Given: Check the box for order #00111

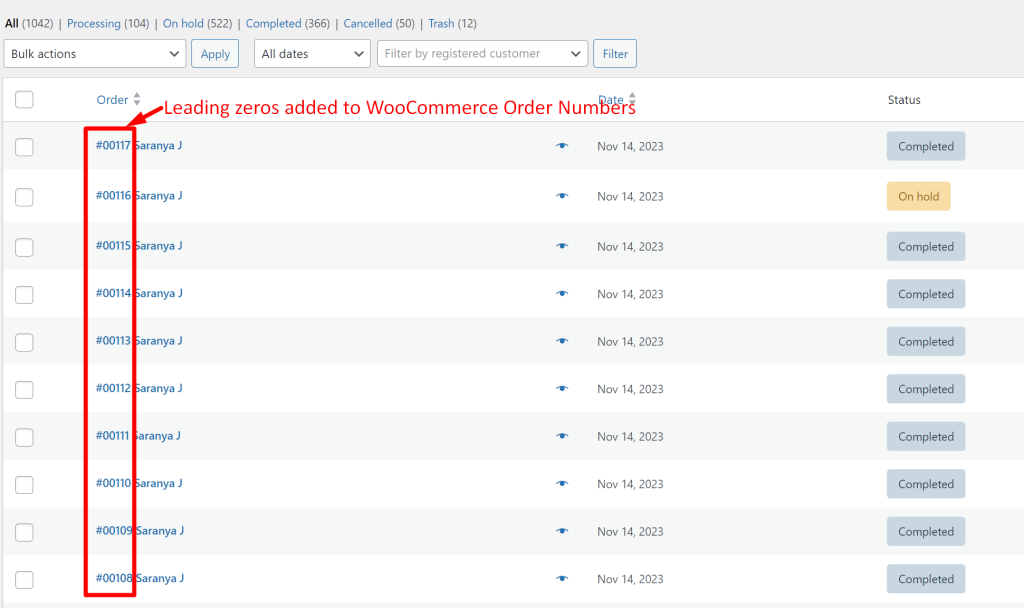Looking at the screenshot, I should 24,438.
